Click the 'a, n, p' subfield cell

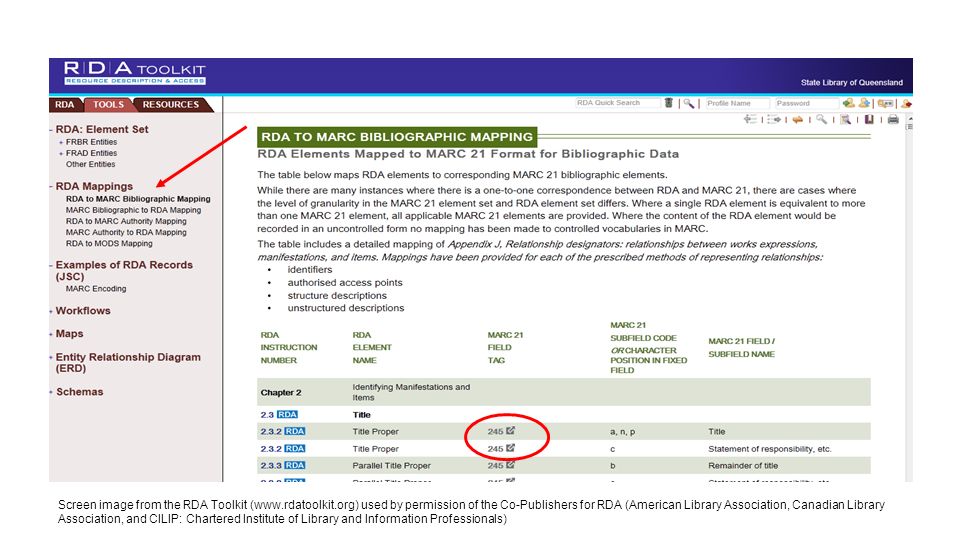(x=622, y=432)
